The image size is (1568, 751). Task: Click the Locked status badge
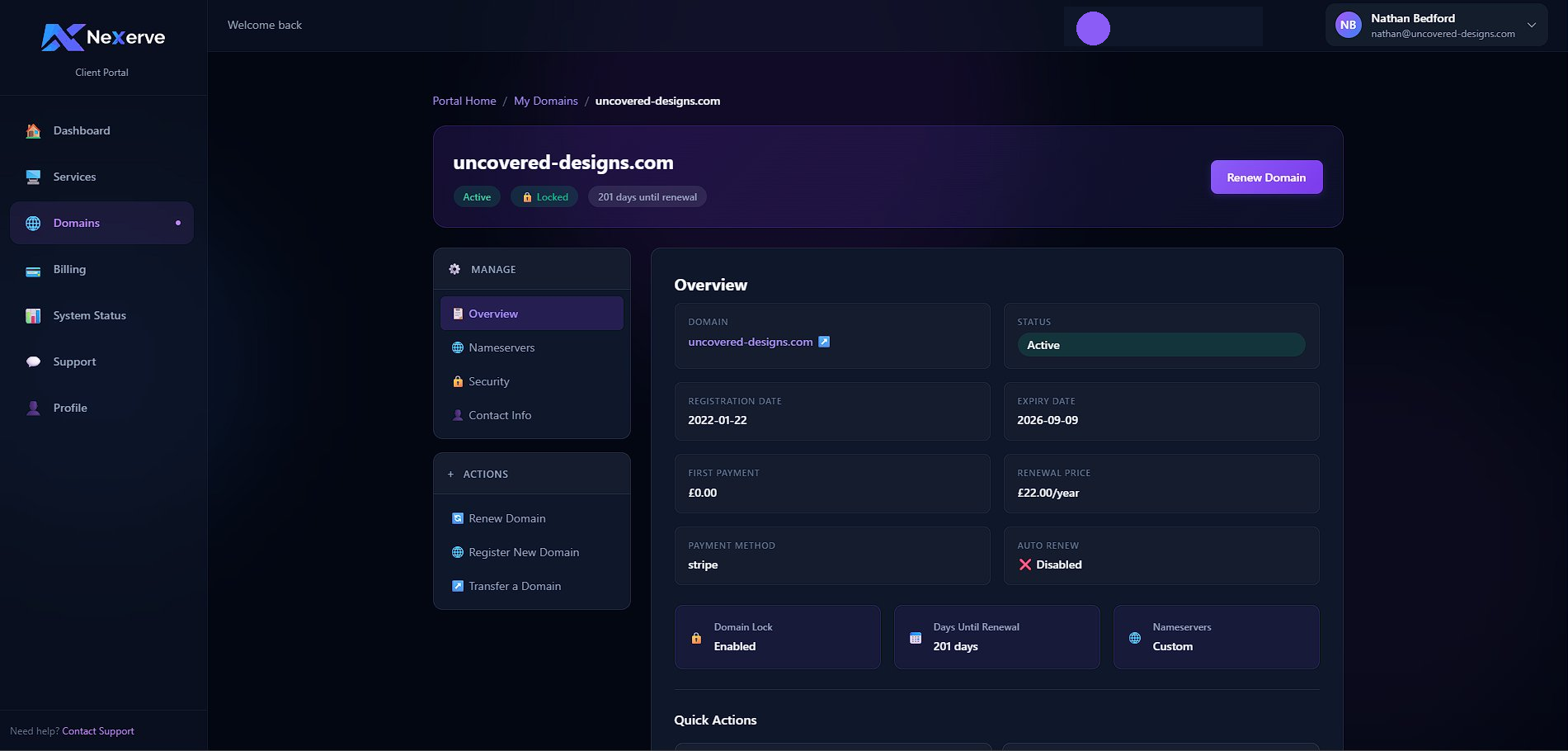[544, 196]
